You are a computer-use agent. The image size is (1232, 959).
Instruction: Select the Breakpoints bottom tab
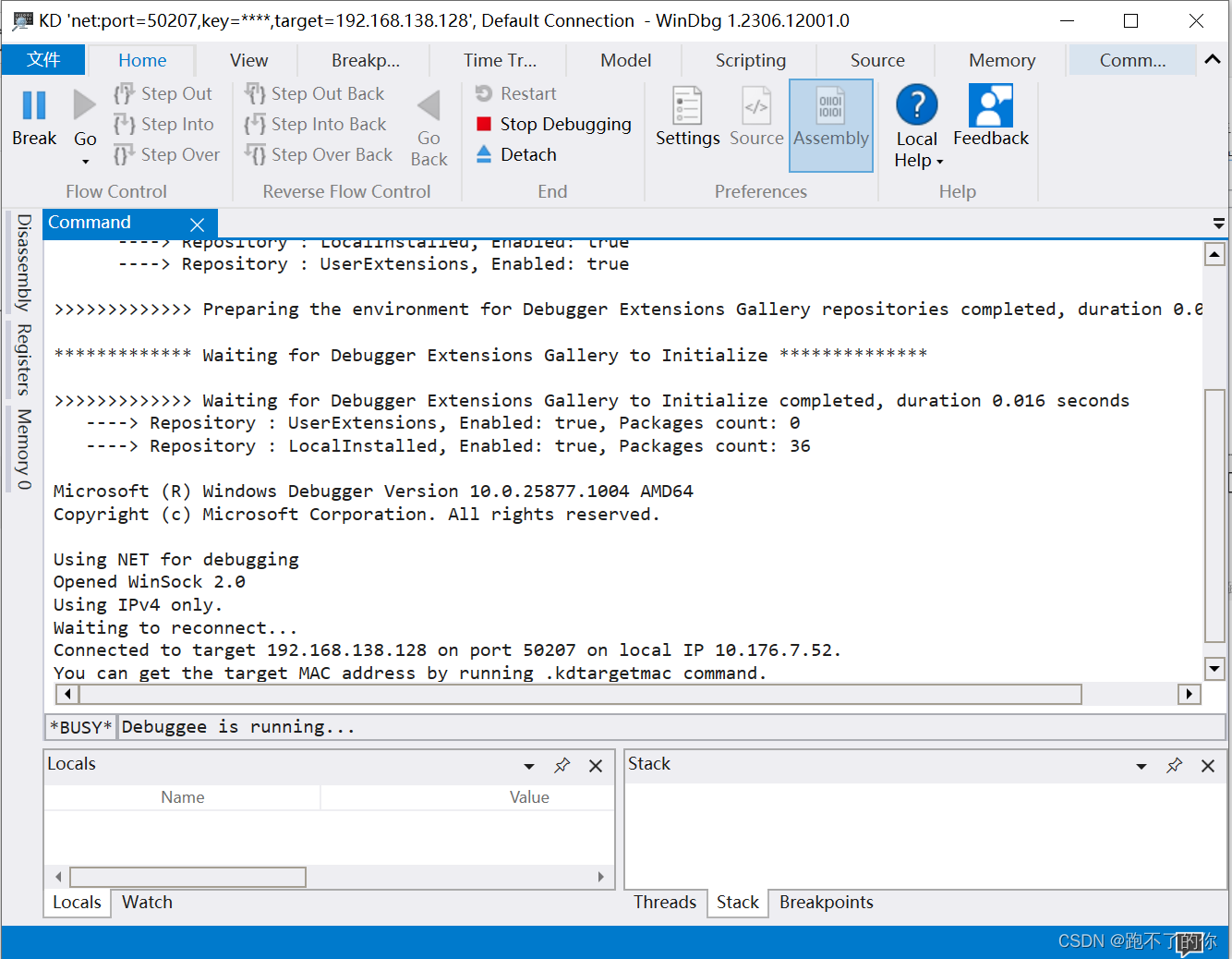[827, 903]
